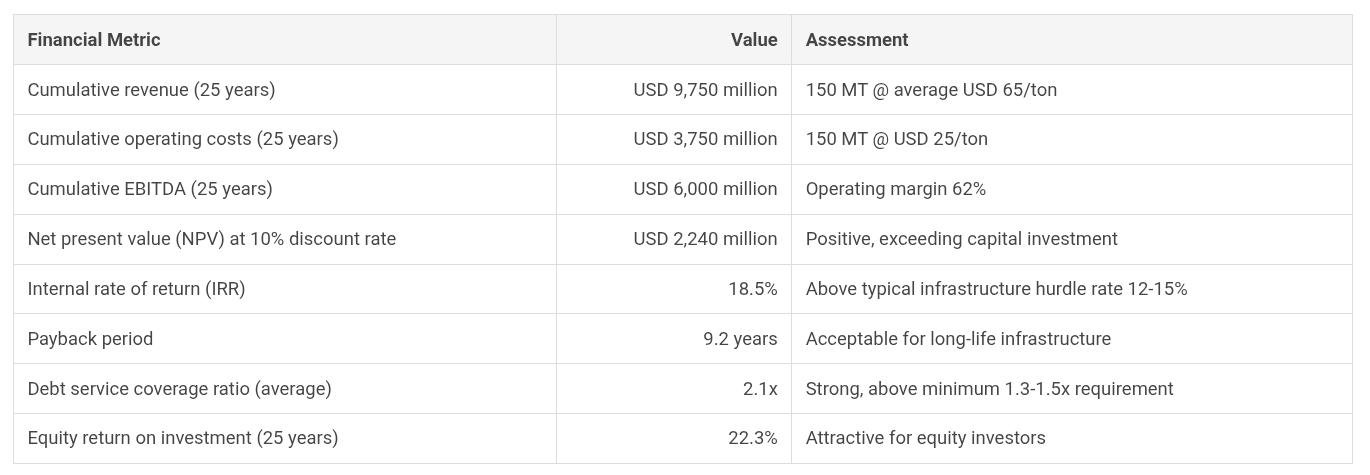The width and height of the screenshot is (1370, 475).
Task: Select the Cumulative EBITDA (25 years) cell
Action: tap(150, 189)
